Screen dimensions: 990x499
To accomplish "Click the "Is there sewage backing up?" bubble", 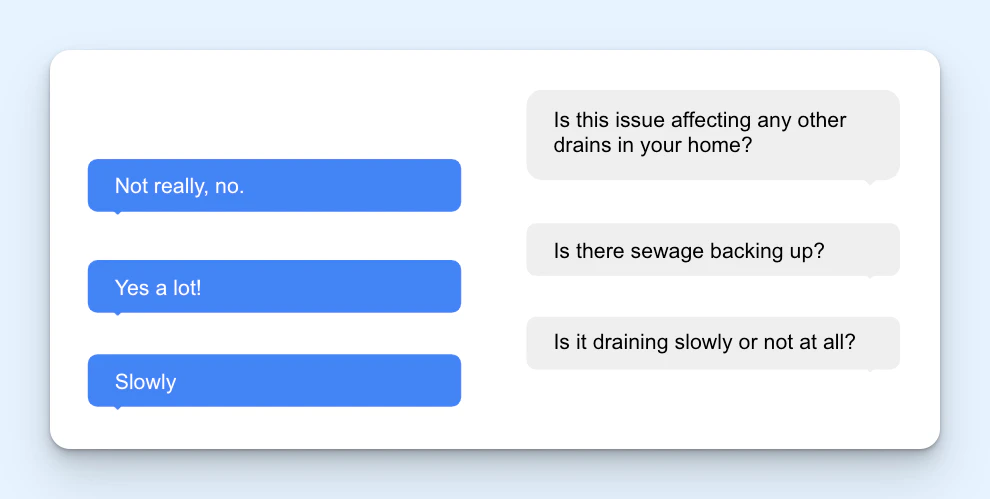I will (712, 250).
